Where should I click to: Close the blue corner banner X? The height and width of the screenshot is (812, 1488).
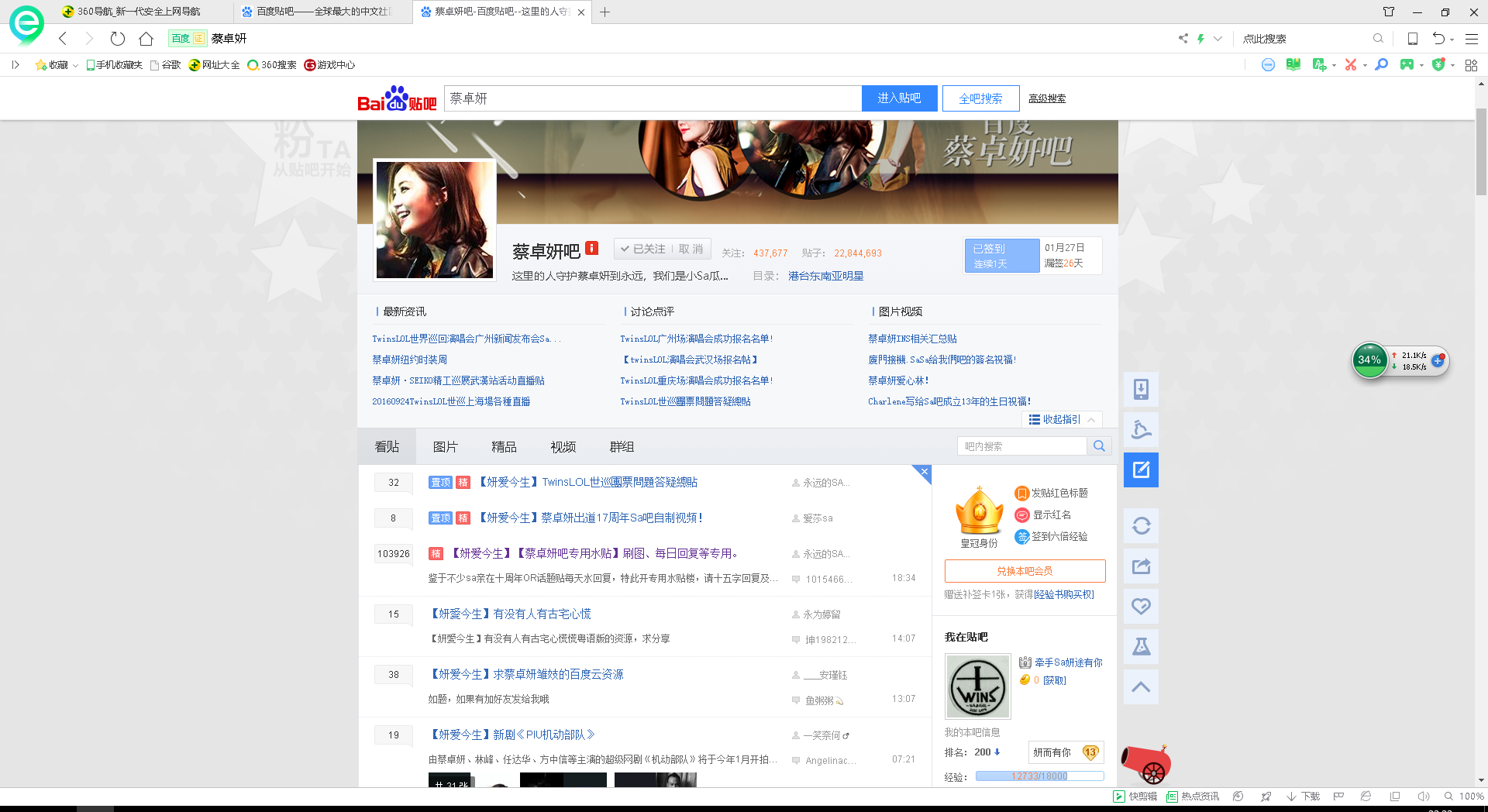click(x=924, y=471)
